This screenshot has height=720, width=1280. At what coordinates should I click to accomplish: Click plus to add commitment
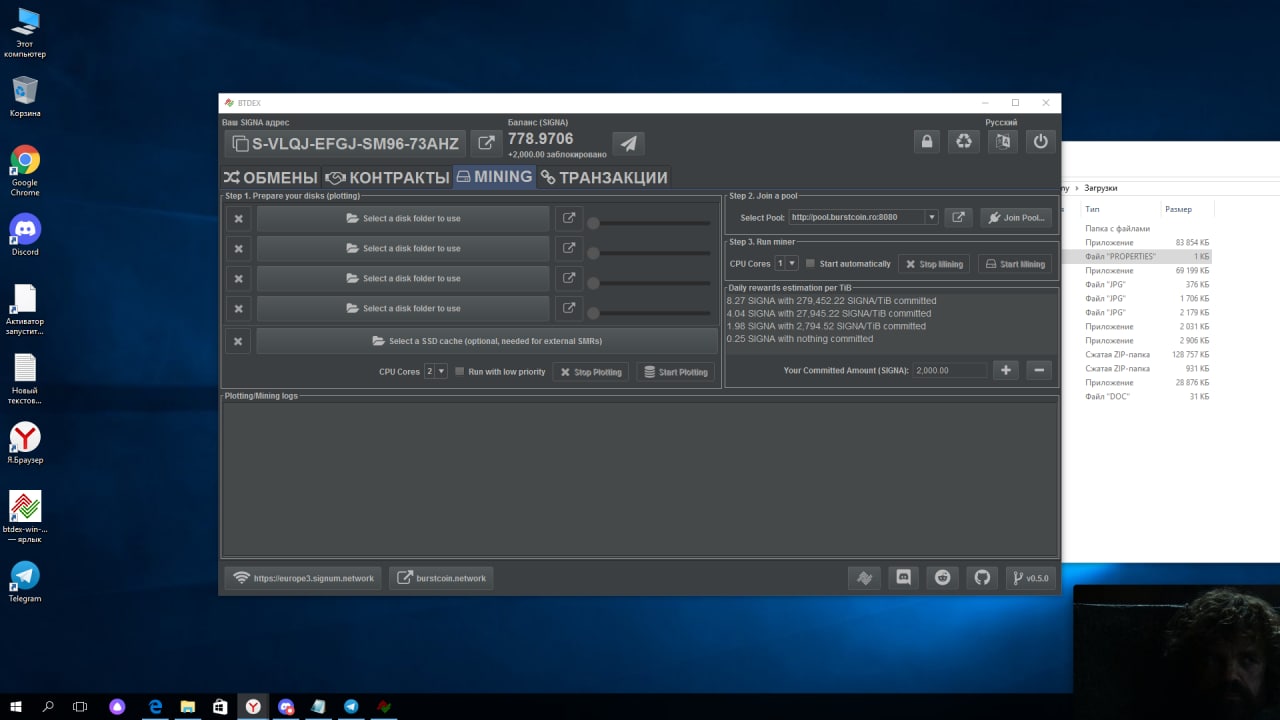(1006, 370)
